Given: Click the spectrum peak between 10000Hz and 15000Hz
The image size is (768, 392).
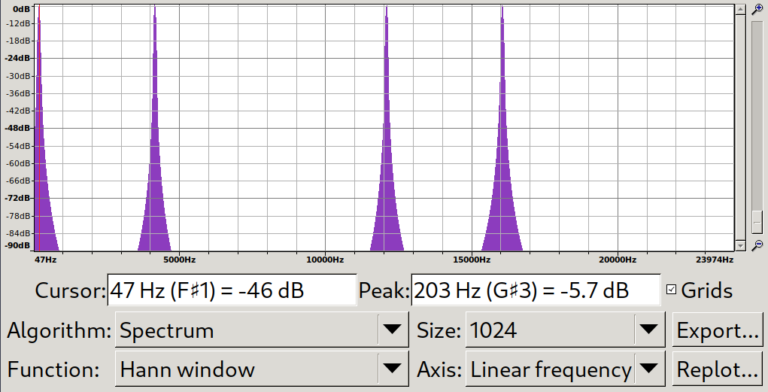Looking at the screenshot, I should point(386,127).
